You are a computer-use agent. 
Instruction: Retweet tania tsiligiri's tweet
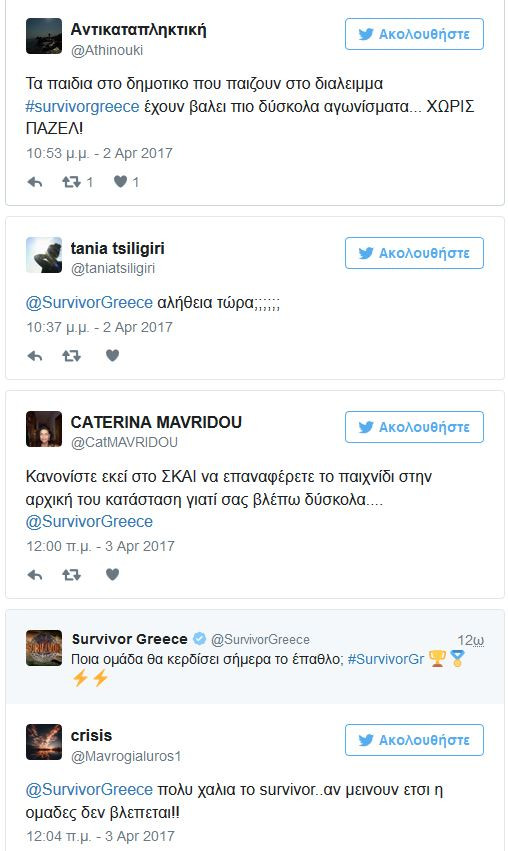[x=72, y=356]
